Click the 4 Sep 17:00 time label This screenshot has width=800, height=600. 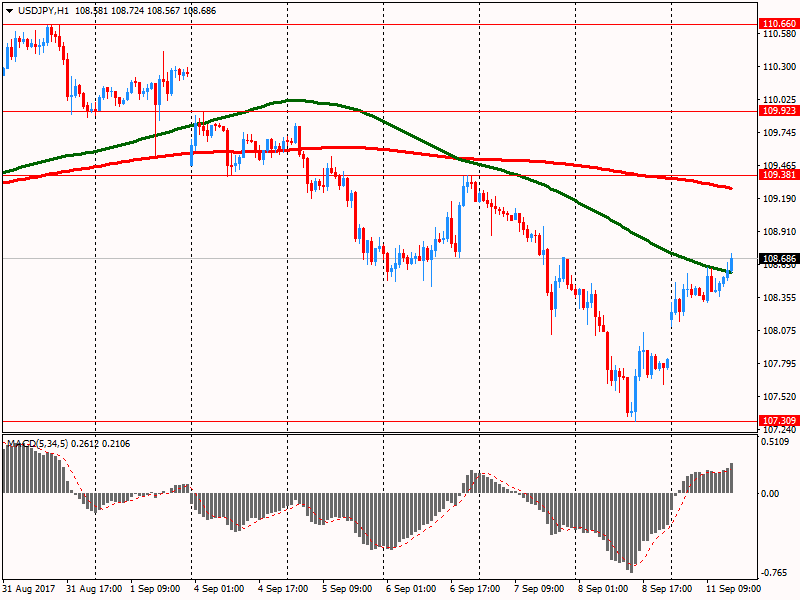click(x=283, y=589)
